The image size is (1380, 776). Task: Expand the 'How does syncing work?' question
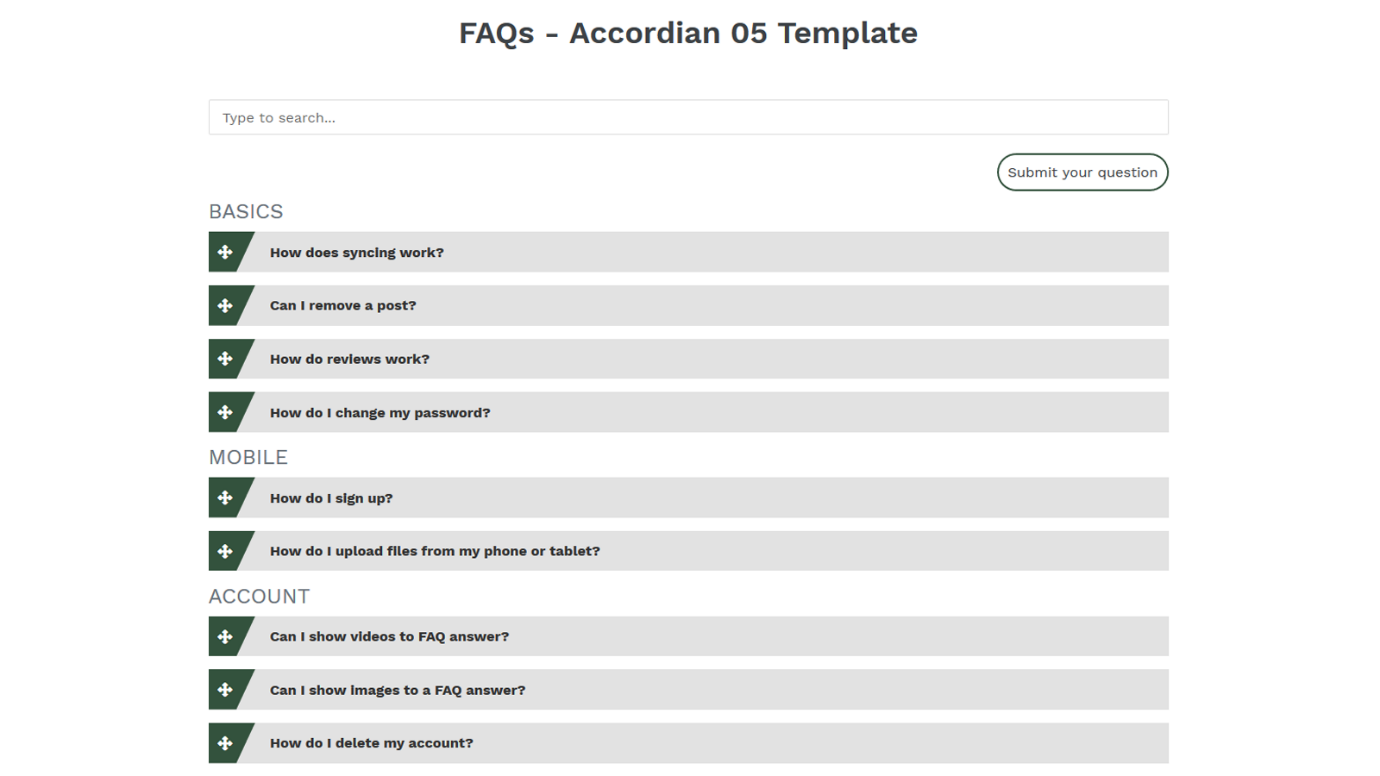(357, 253)
